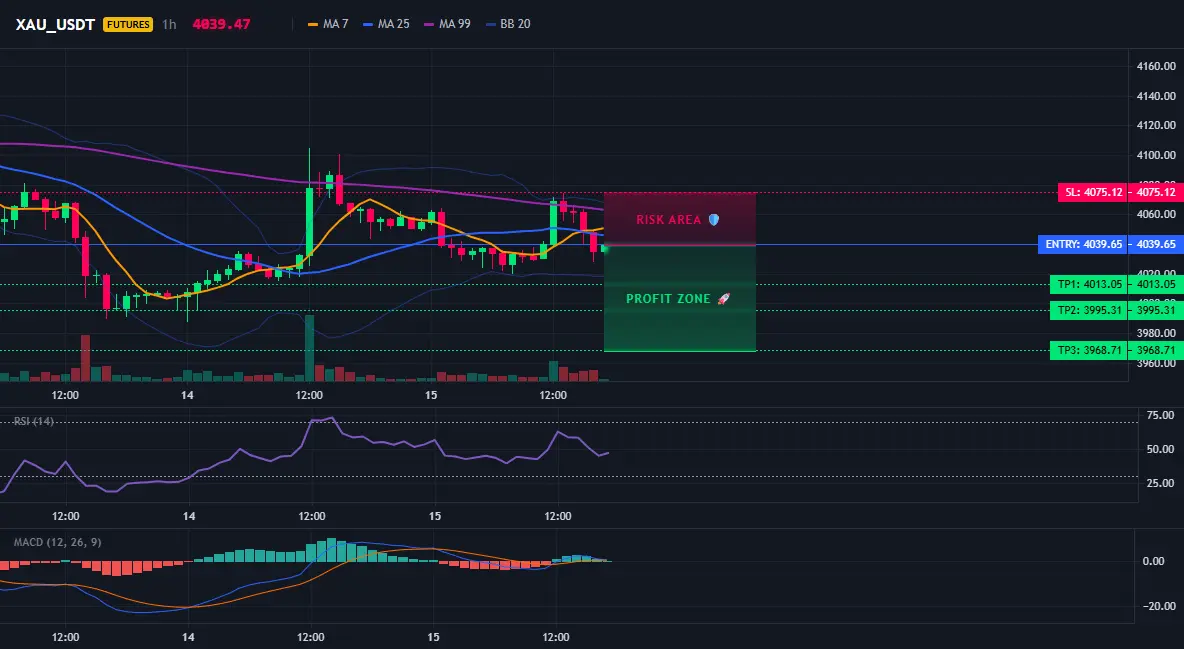Click the MACD (12, 26, 9) indicator label
The width and height of the screenshot is (1184, 649).
coord(57,542)
